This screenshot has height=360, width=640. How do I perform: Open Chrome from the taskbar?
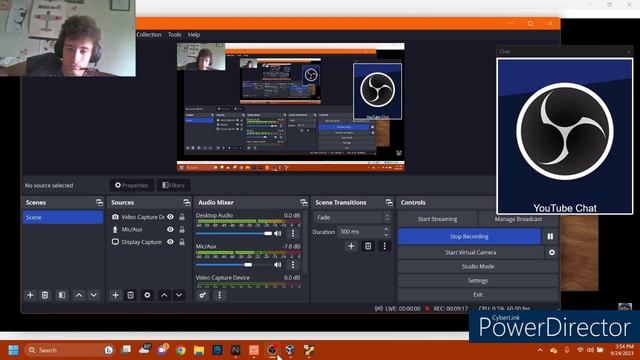(180, 350)
